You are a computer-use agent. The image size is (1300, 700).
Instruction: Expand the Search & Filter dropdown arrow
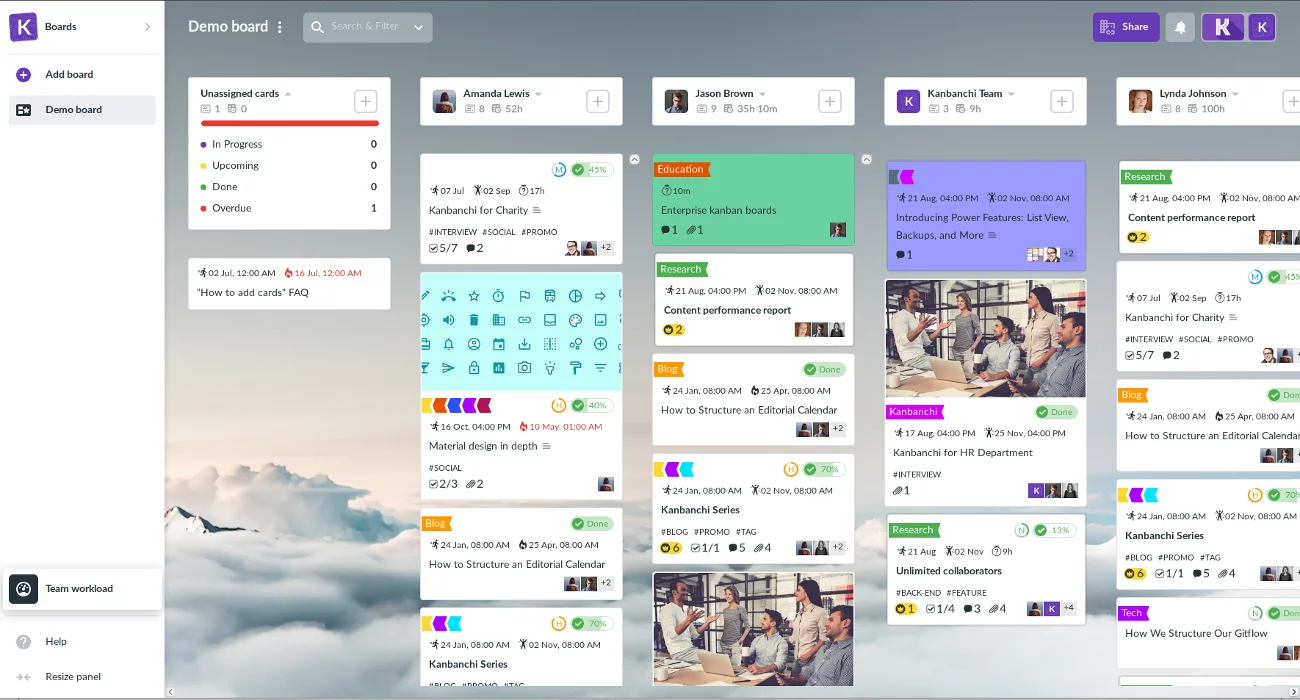[418, 27]
